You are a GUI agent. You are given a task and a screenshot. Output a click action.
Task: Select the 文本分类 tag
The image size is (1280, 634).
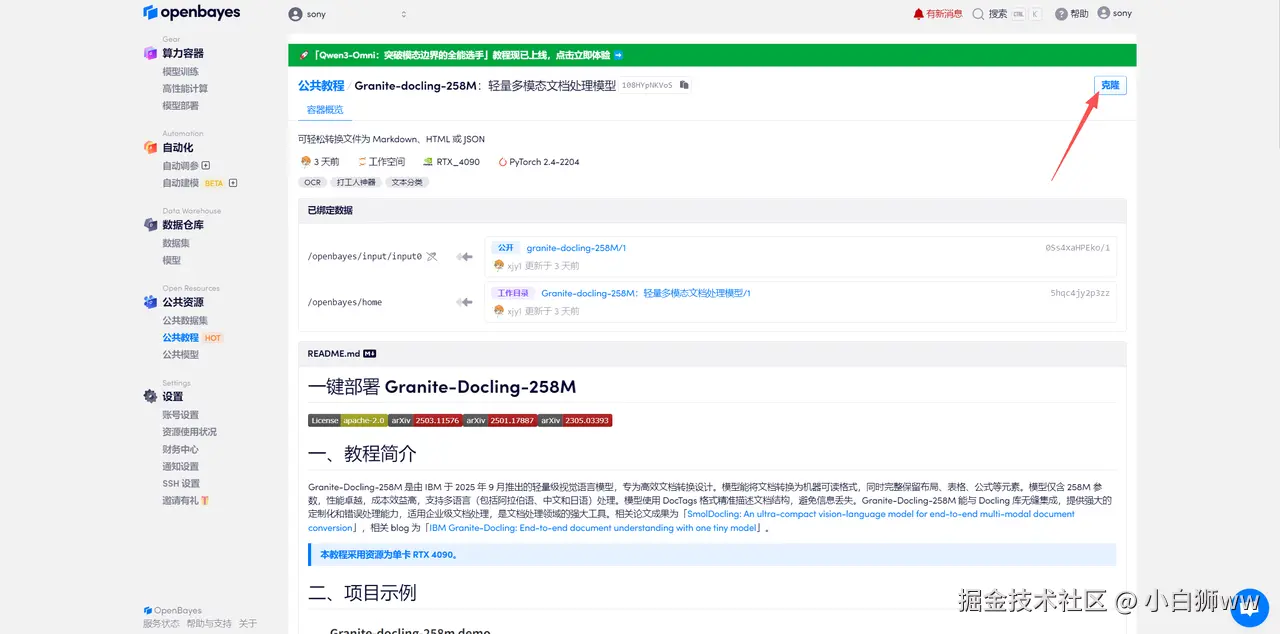407,182
